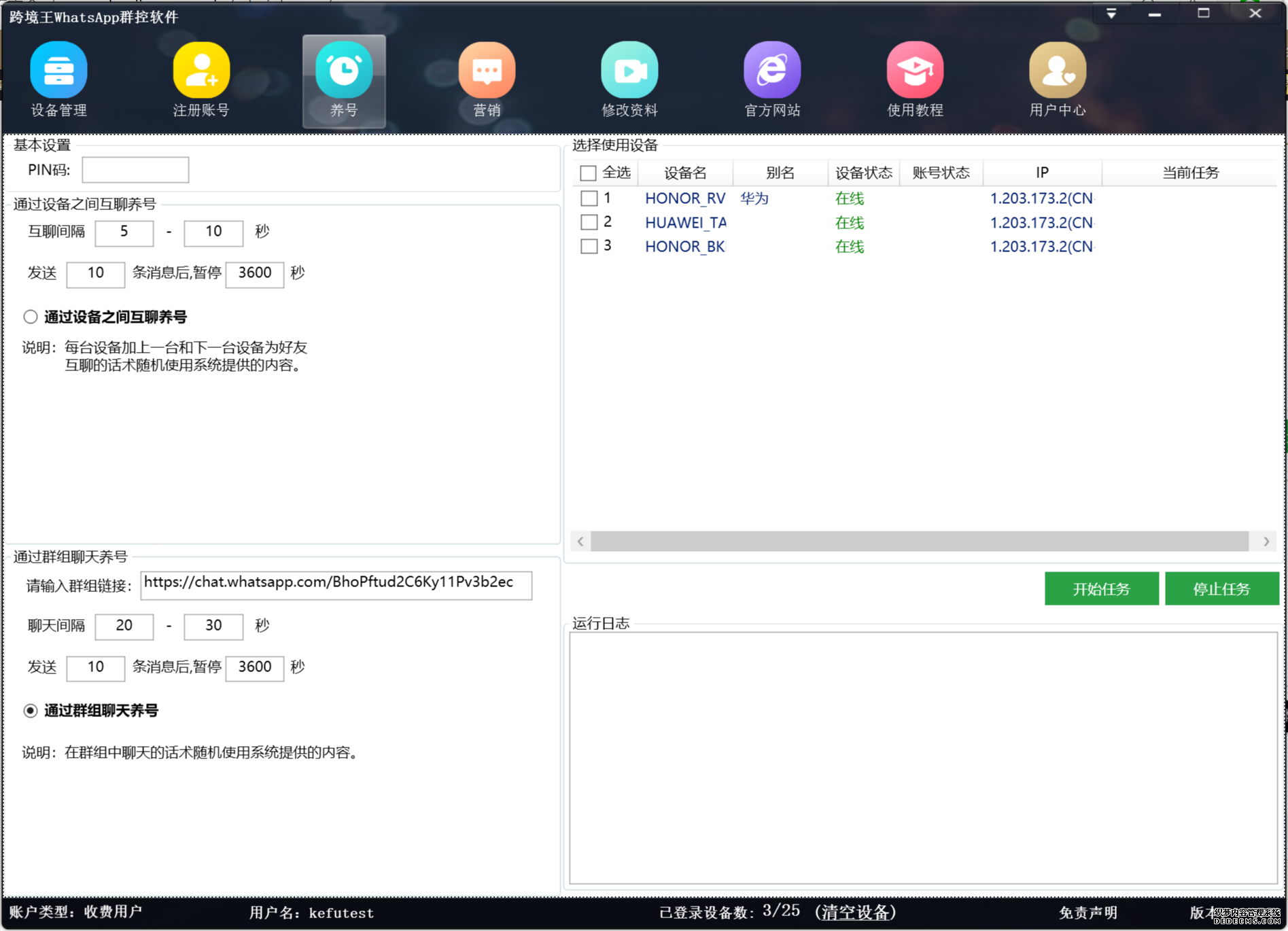
Task: Check the box for device 1 HONOR_RV
Action: (x=589, y=198)
